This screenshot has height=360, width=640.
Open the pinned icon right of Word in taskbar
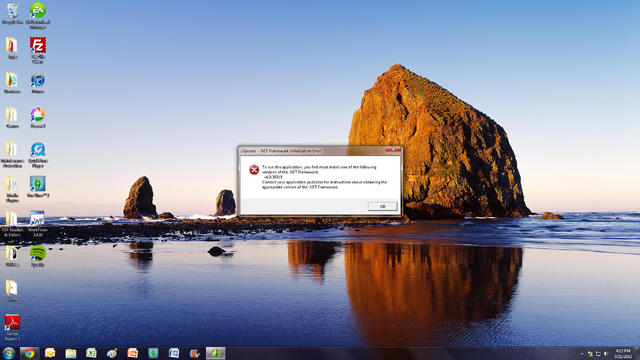tap(195, 353)
